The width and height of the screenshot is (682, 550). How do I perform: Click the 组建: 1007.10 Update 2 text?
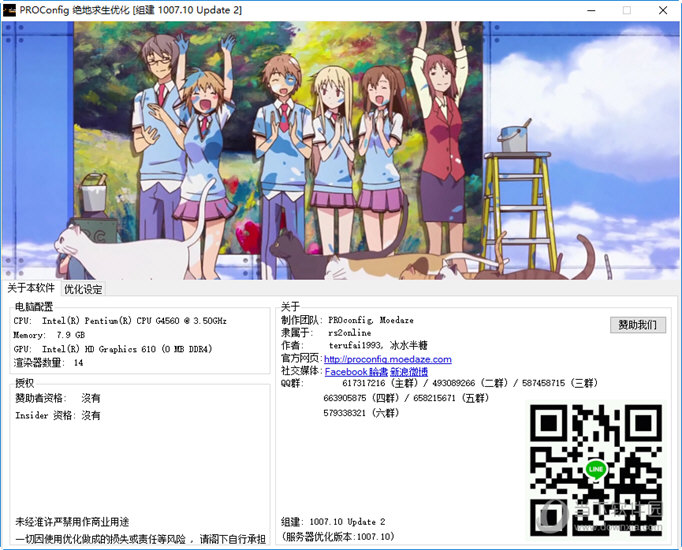[x=333, y=522]
